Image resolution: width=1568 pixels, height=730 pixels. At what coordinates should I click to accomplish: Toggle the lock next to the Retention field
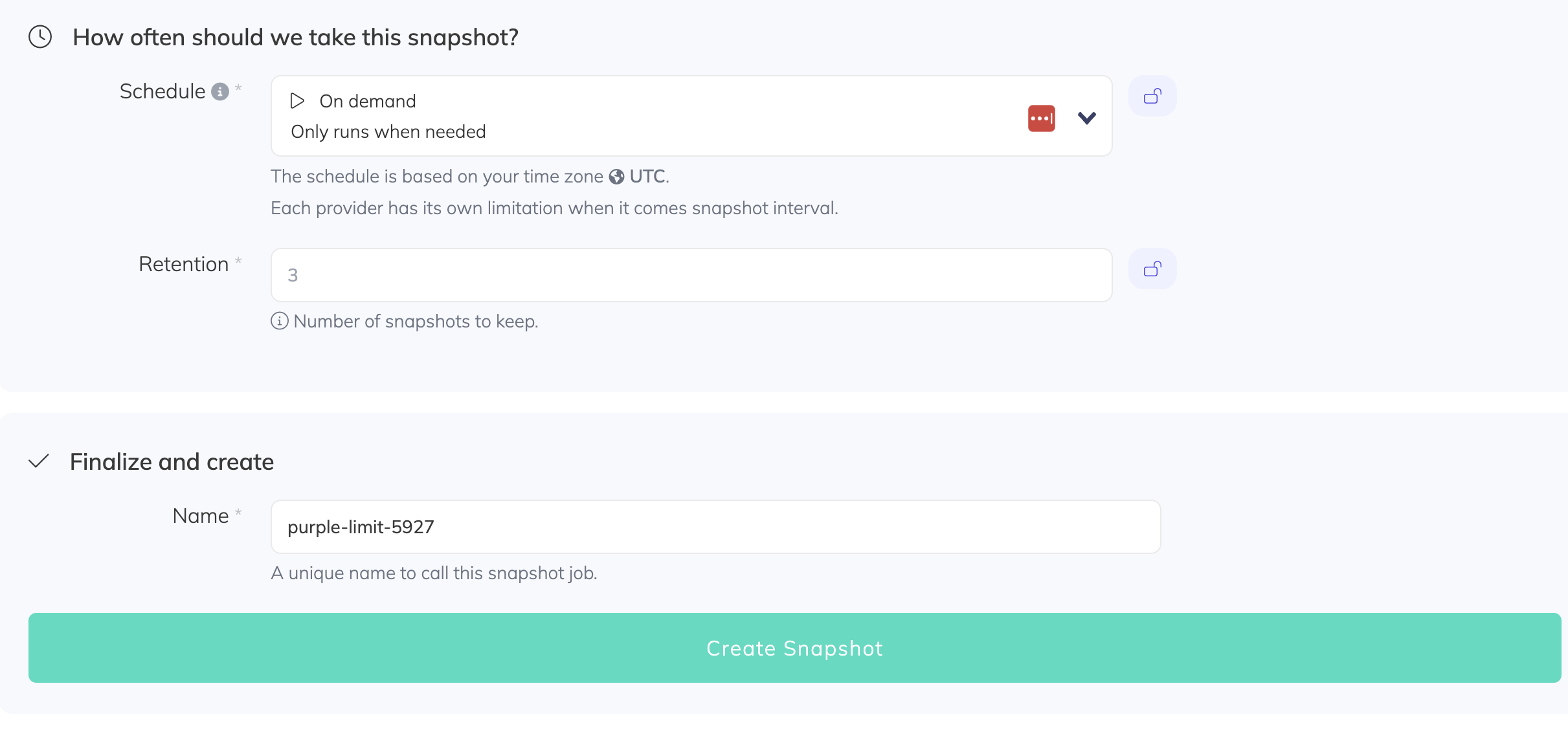(x=1152, y=269)
